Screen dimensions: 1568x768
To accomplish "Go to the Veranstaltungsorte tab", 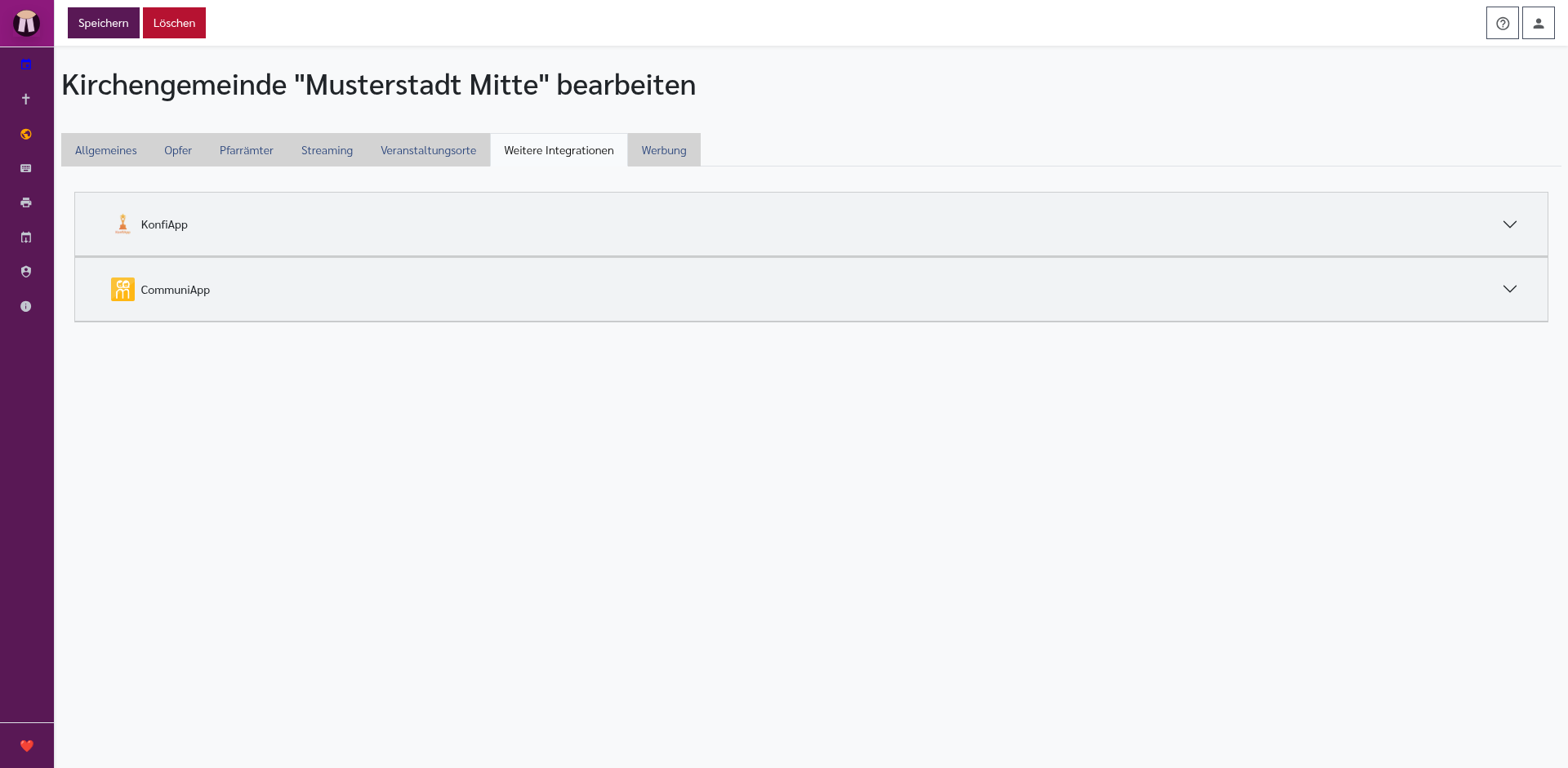I will click(428, 150).
